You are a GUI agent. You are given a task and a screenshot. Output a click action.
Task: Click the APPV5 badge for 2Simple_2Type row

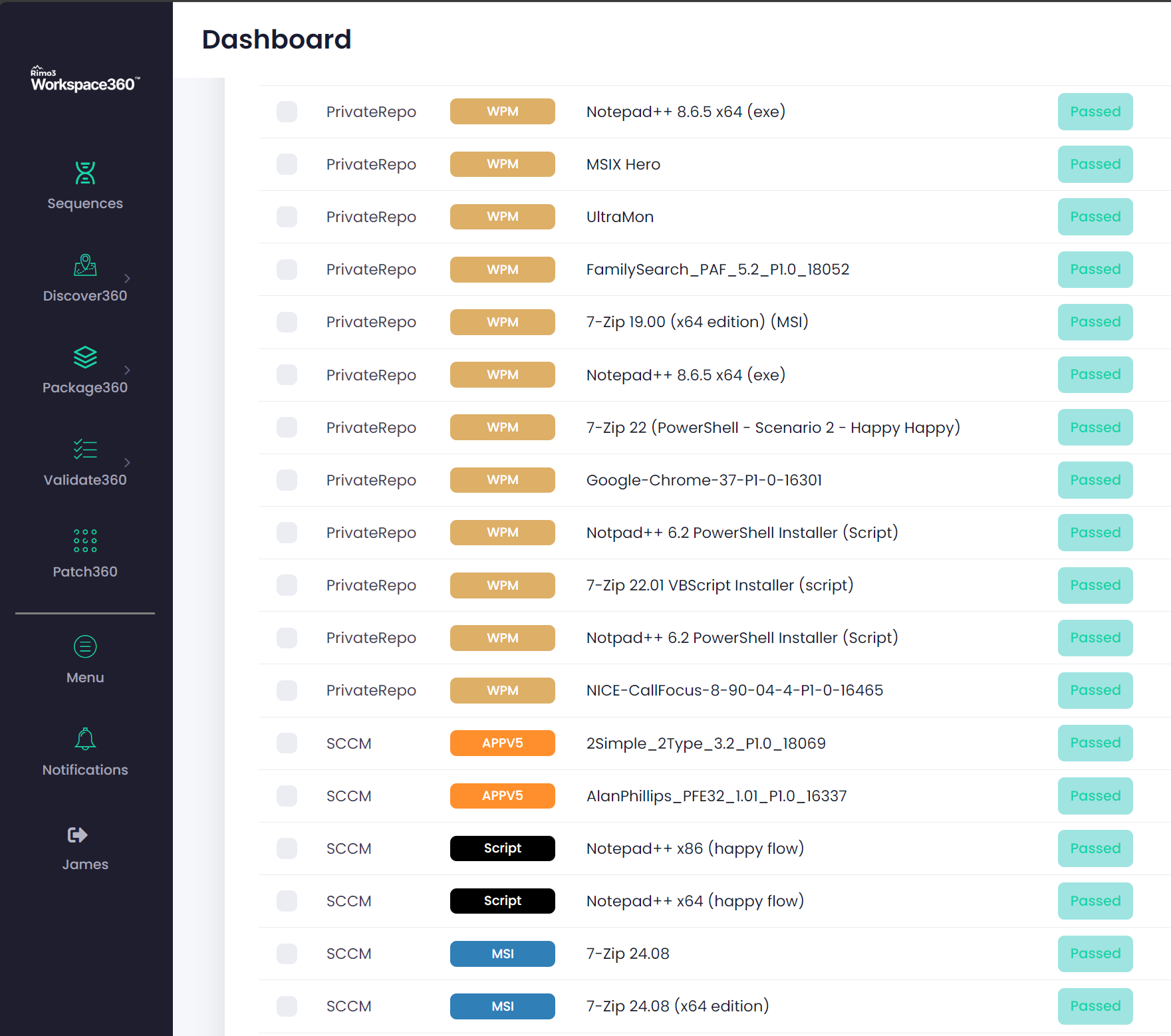503,743
